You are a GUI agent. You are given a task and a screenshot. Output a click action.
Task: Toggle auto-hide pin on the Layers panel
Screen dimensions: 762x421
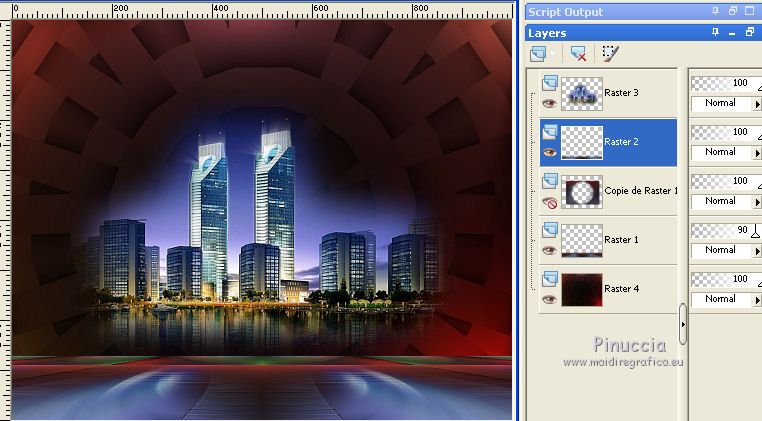coord(715,32)
